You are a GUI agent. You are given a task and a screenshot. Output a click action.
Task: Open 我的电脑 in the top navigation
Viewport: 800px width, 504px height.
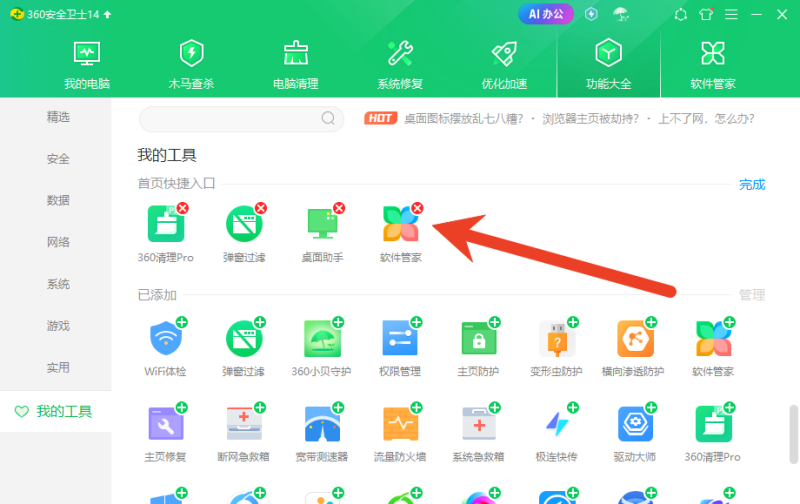(87, 65)
